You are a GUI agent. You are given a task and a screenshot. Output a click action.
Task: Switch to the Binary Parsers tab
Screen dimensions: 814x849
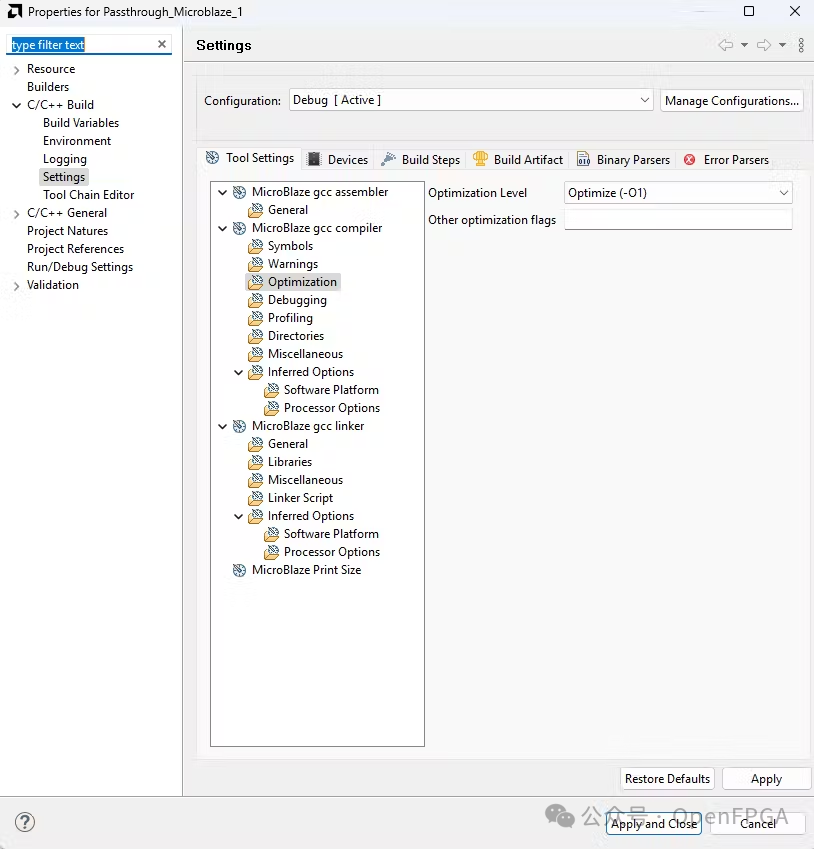tap(623, 159)
